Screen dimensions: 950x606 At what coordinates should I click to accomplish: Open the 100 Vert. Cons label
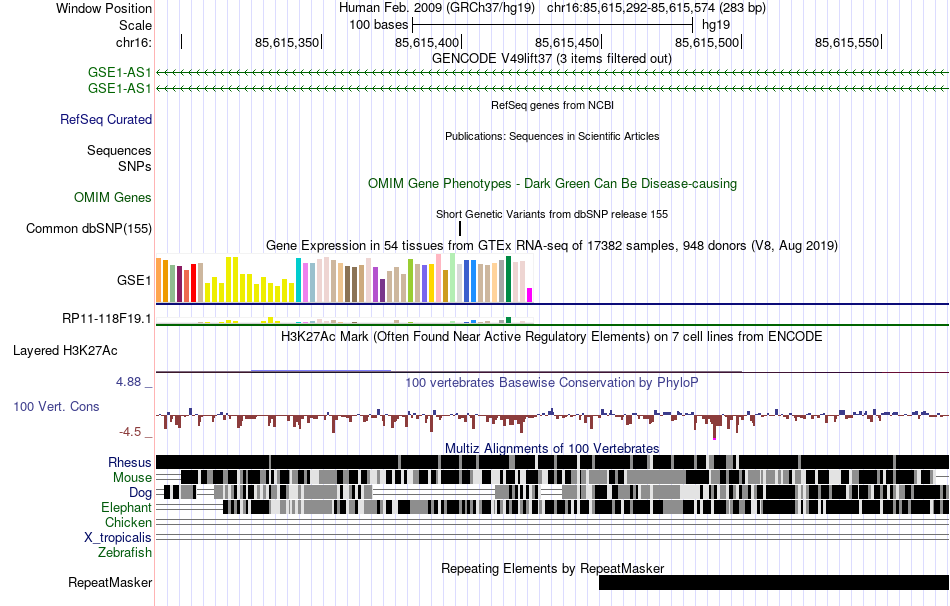point(56,407)
